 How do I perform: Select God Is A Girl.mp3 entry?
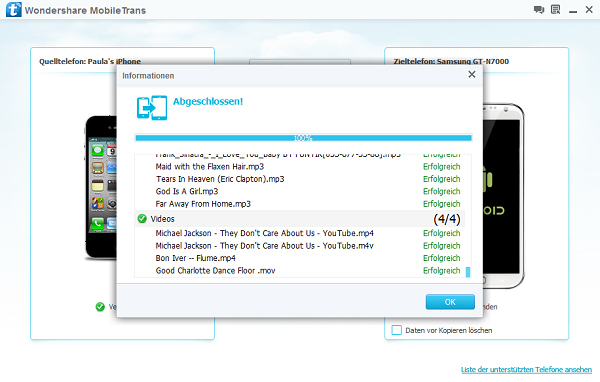[187, 191]
